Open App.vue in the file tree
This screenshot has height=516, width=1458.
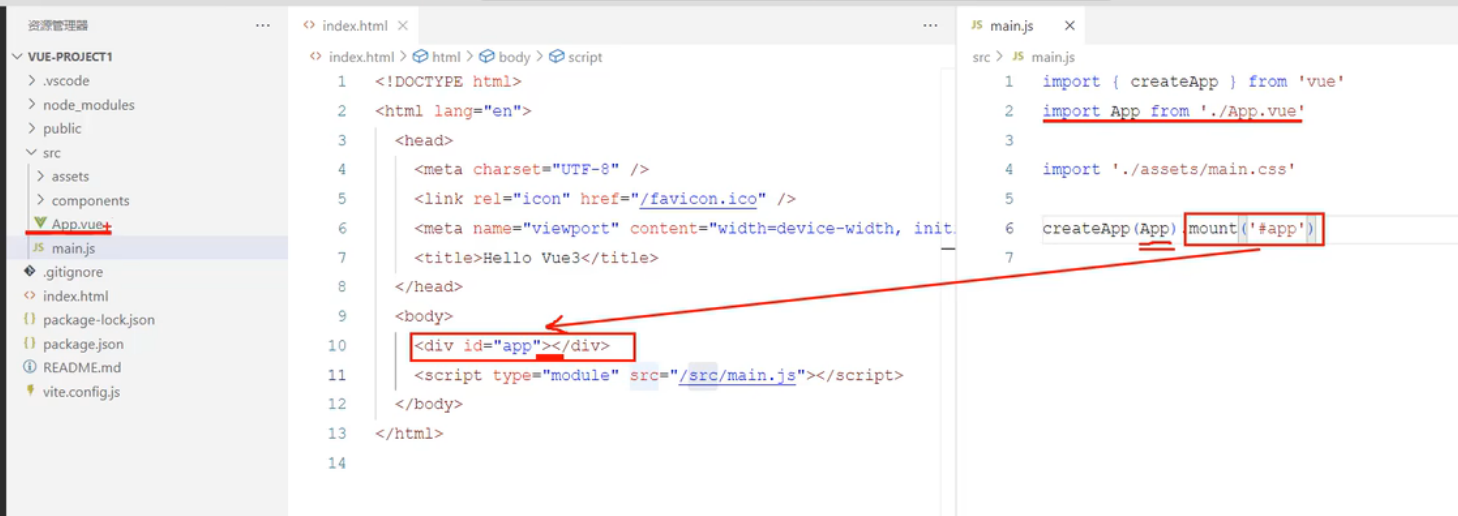pyautogui.click(x=78, y=224)
